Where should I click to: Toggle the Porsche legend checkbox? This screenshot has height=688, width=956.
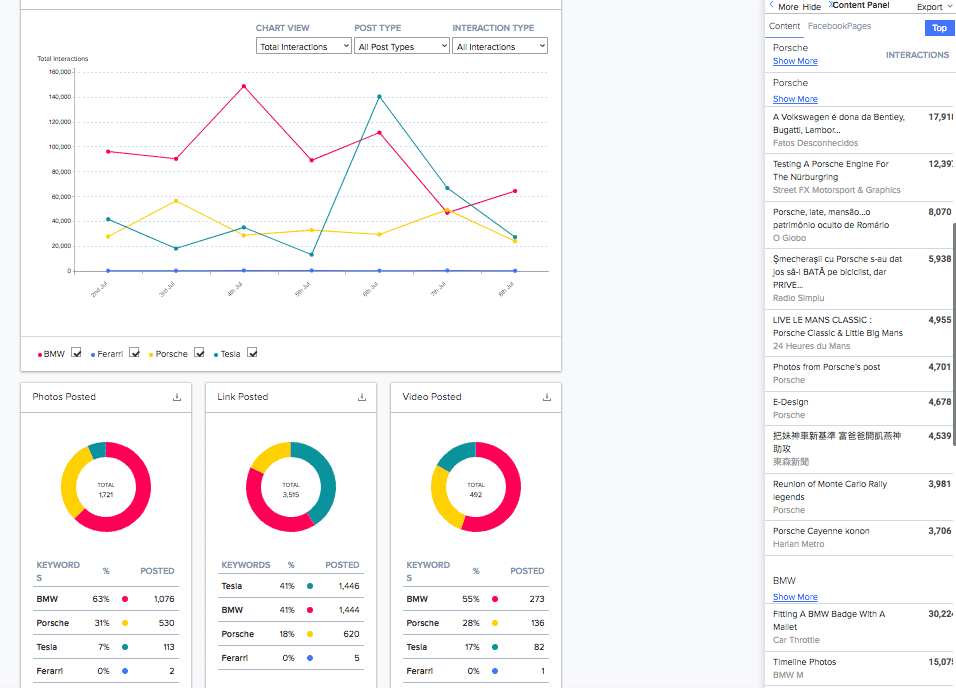coord(199,353)
